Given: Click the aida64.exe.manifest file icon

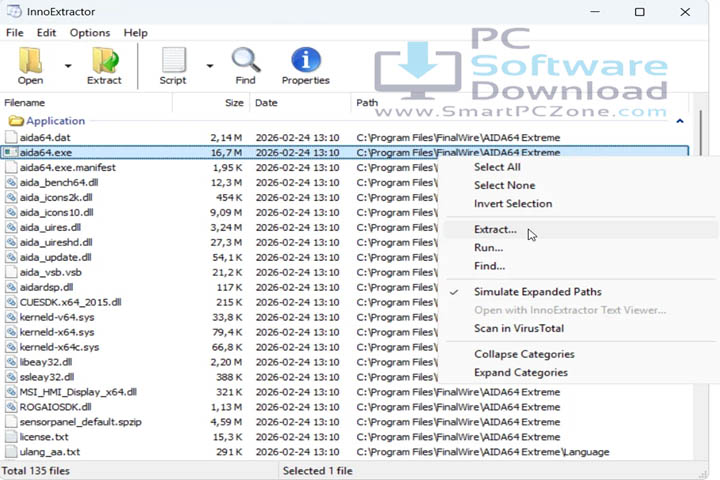Looking at the screenshot, I should coord(11,167).
